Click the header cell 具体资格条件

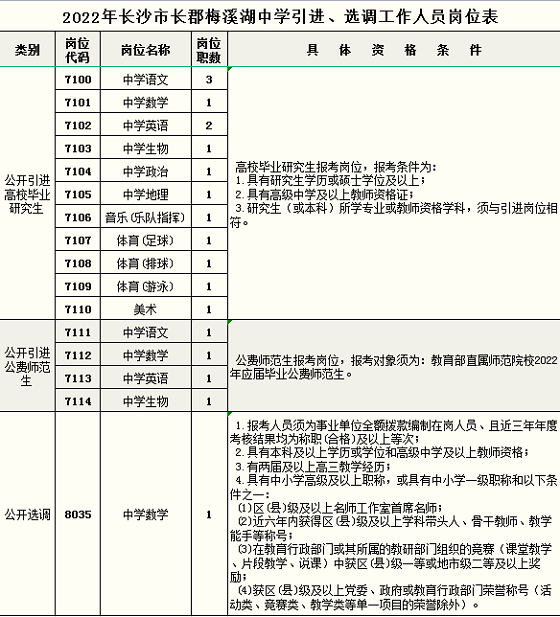[x=394, y=50]
